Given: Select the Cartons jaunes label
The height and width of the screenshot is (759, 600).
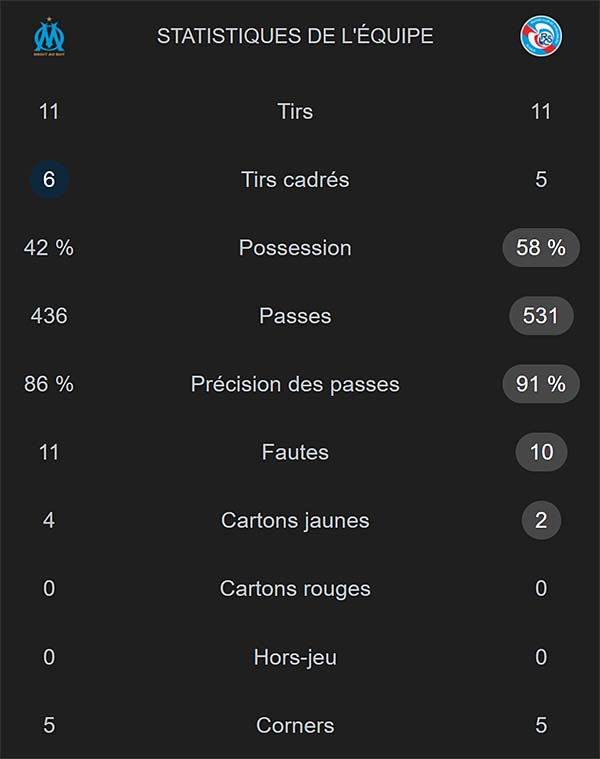Looking at the screenshot, I should coord(295,520).
